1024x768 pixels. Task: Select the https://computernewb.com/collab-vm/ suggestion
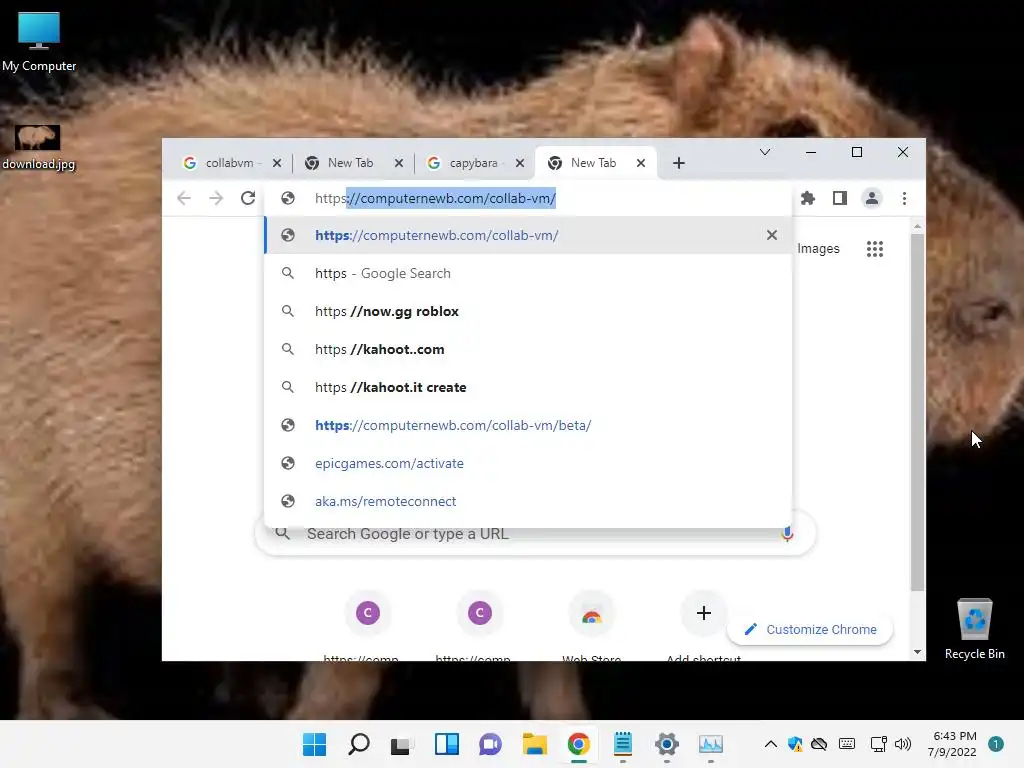click(528, 235)
